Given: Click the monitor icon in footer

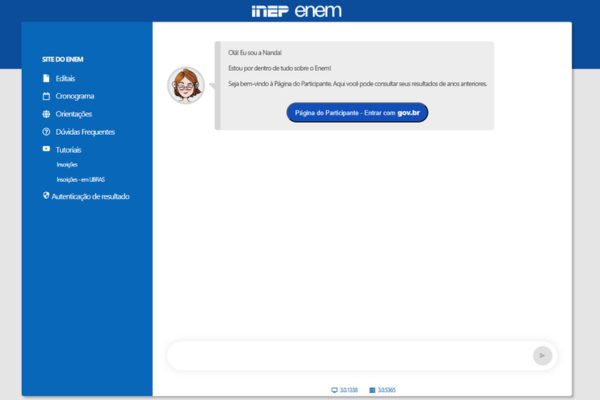Looking at the screenshot, I should [x=334, y=390].
